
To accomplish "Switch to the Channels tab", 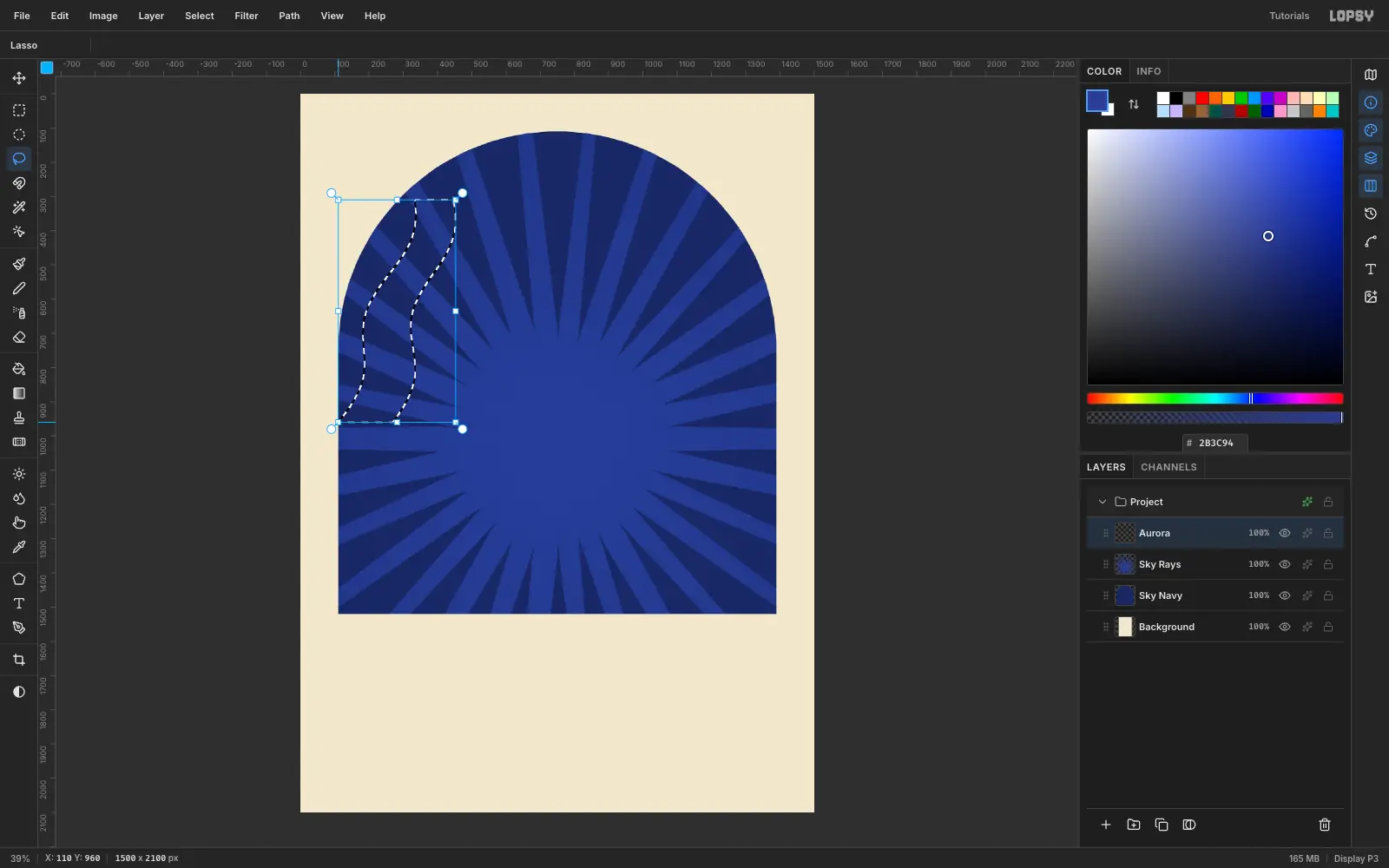I will pyautogui.click(x=1168, y=467).
